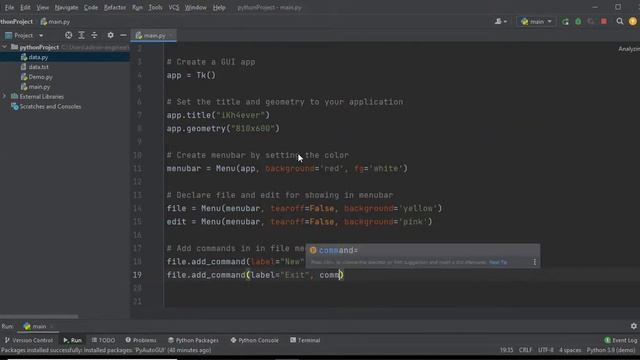Click Select Opened File target icon
Image resolution: width=640 pixels, height=360 pixels.
click(69, 36)
